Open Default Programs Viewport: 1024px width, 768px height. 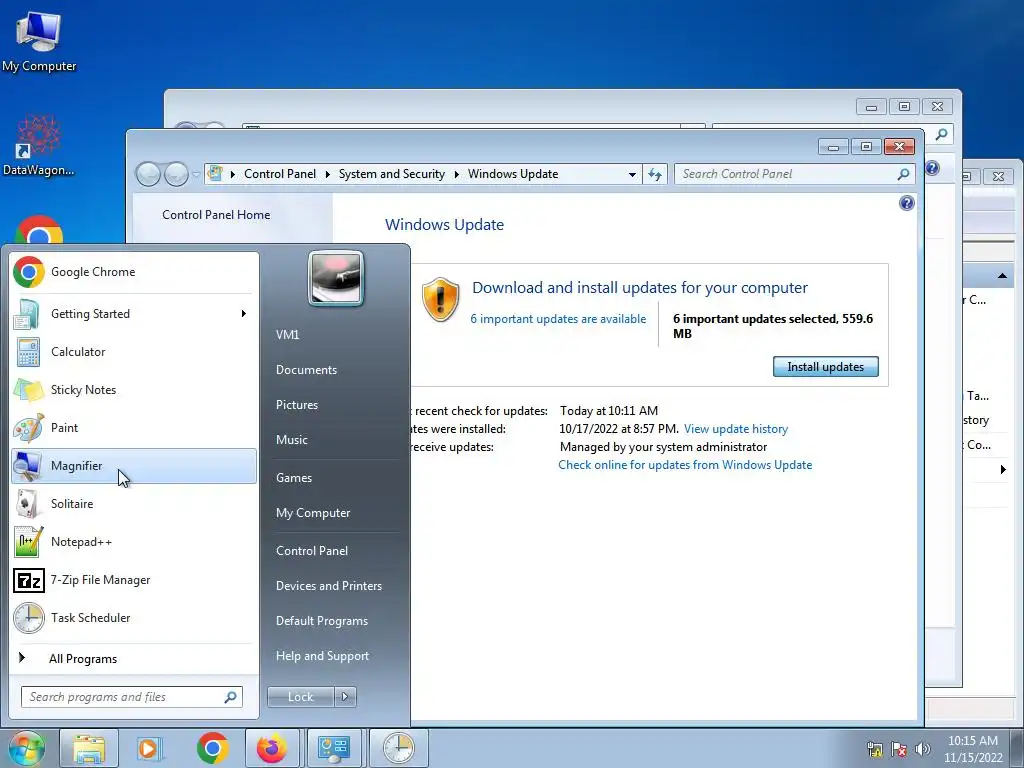(322, 621)
